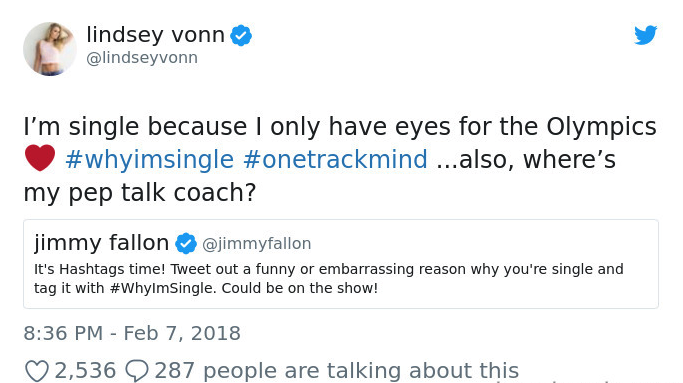Open Lindsey Vonn's profile picture
Viewport: 683px width, 383px height.
click(50, 49)
